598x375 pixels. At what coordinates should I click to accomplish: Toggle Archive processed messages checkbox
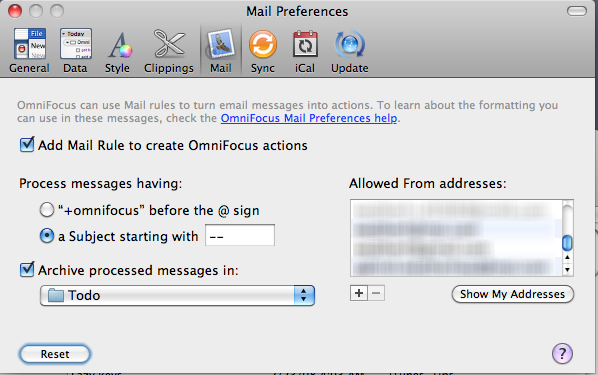click(x=27, y=270)
